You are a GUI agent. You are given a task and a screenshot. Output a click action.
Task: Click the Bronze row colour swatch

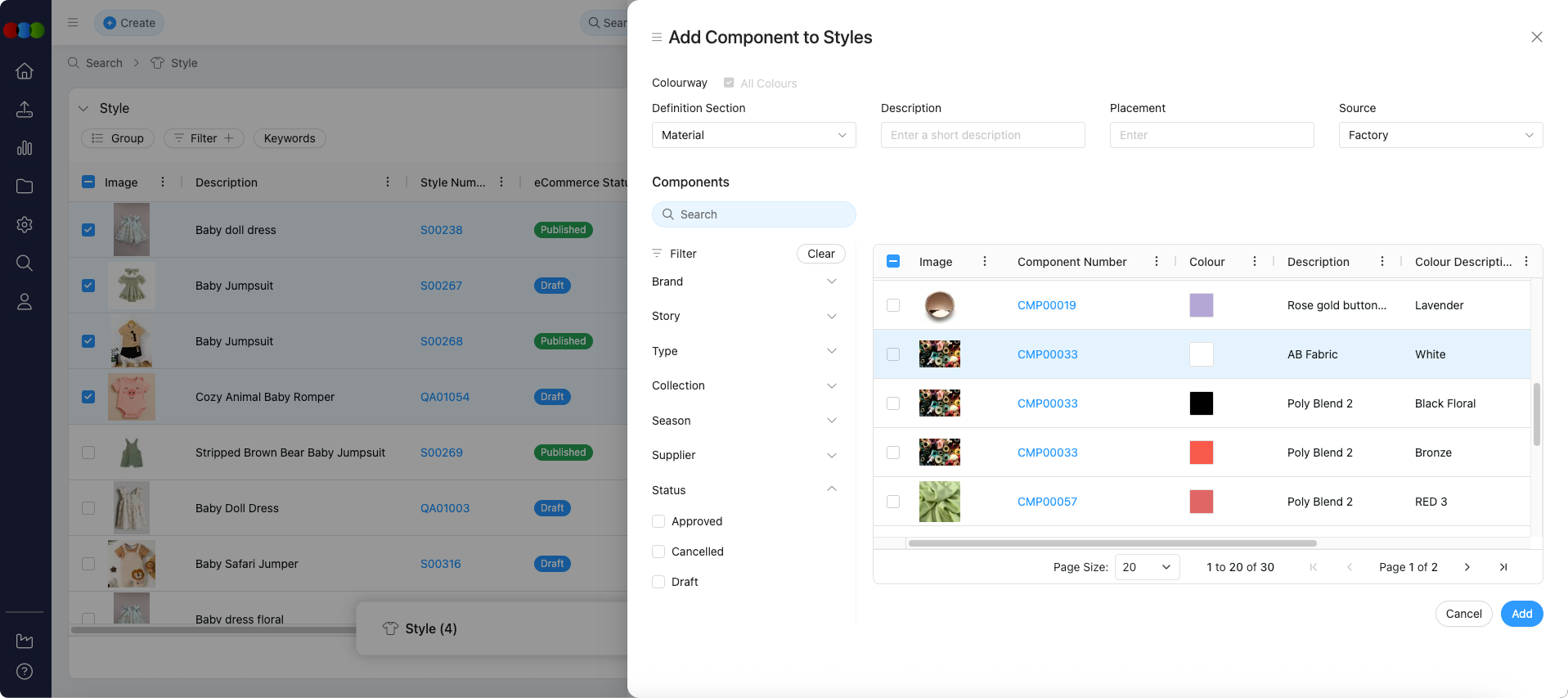tap(1201, 453)
